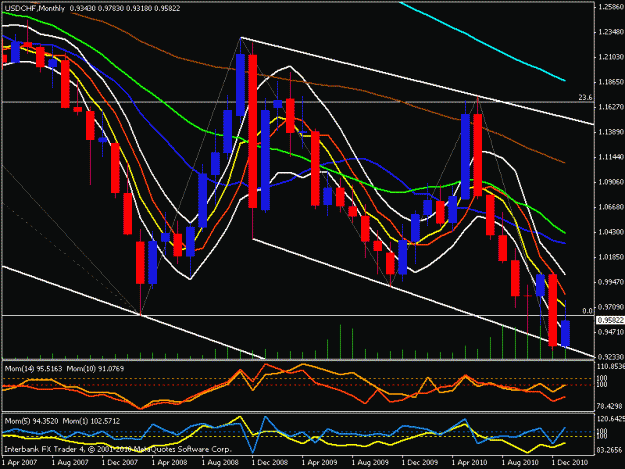The image size is (625, 469).
Task: Click the Mom(1) 102.5712 indicator label
Action: [91, 421]
